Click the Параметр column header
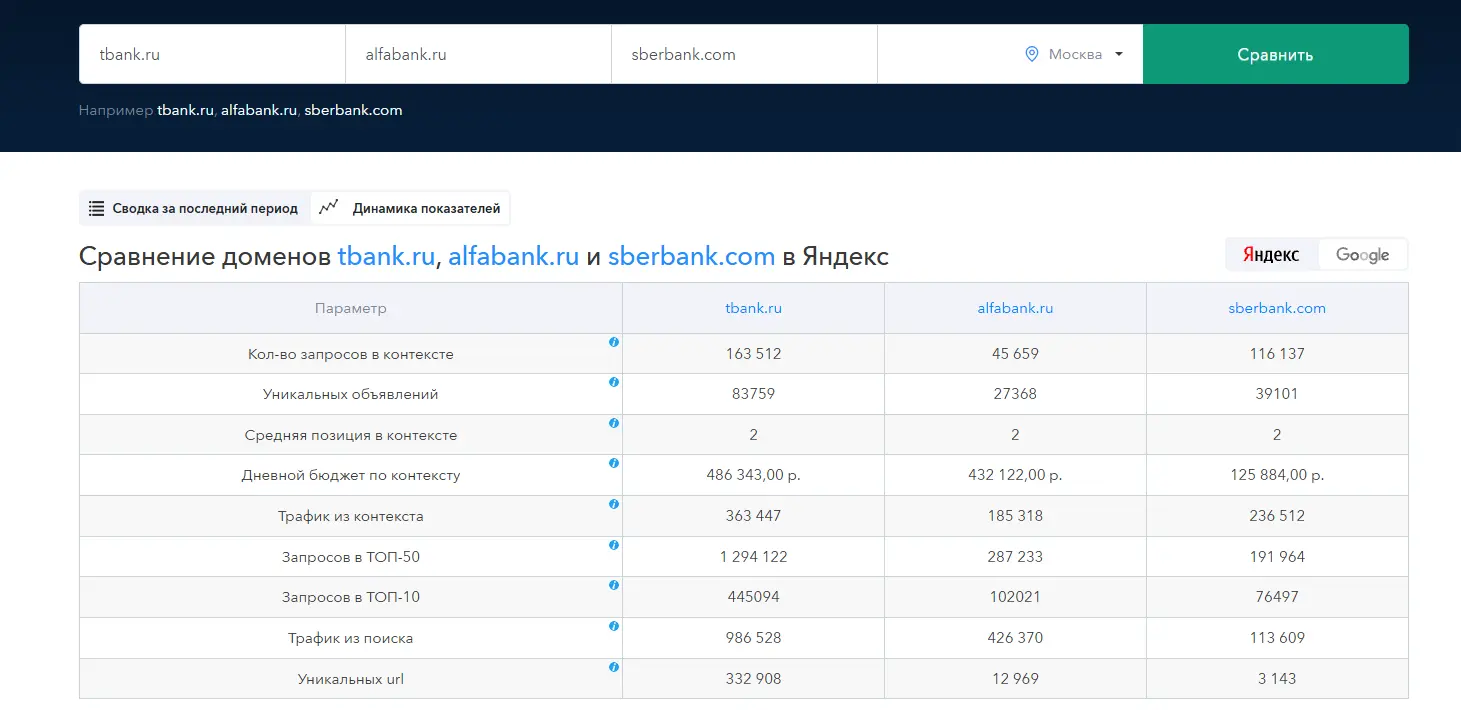Image resolution: width=1461 pixels, height=710 pixels. click(350, 308)
